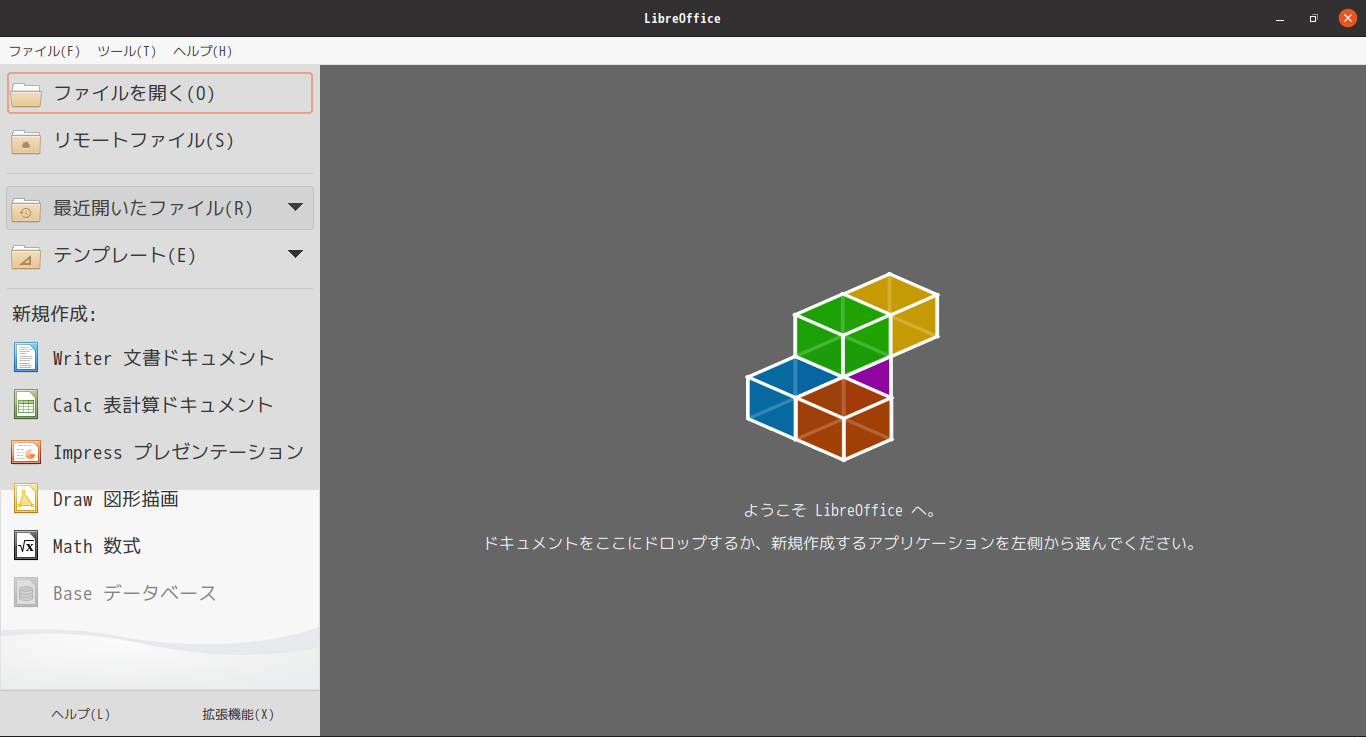The image size is (1366, 737).
Task: Click the Calc spreadsheet icon
Action: [x=26, y=404]
